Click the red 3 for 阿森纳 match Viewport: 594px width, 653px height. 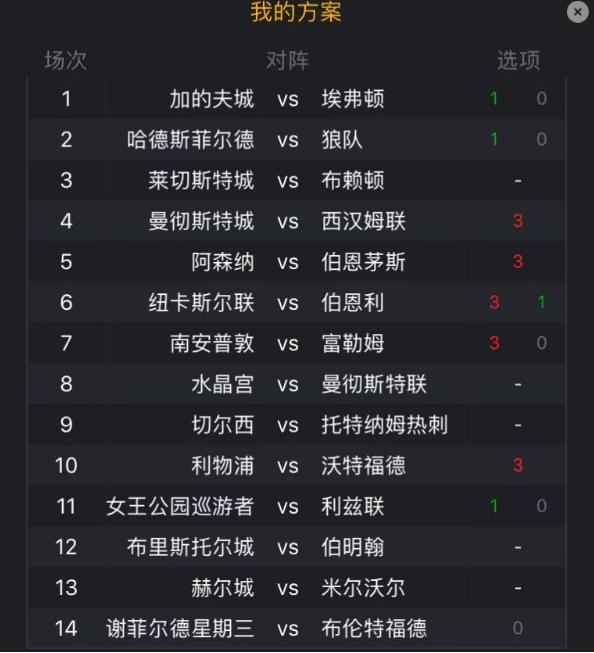pos(518,262)
